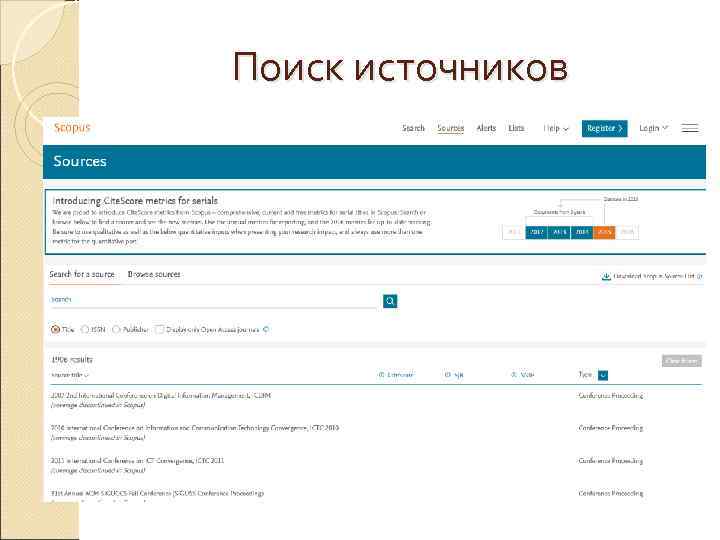Open the ICTC 2010 conference result
The width and height of the screenshot is (720, 540).
[195, 428]
